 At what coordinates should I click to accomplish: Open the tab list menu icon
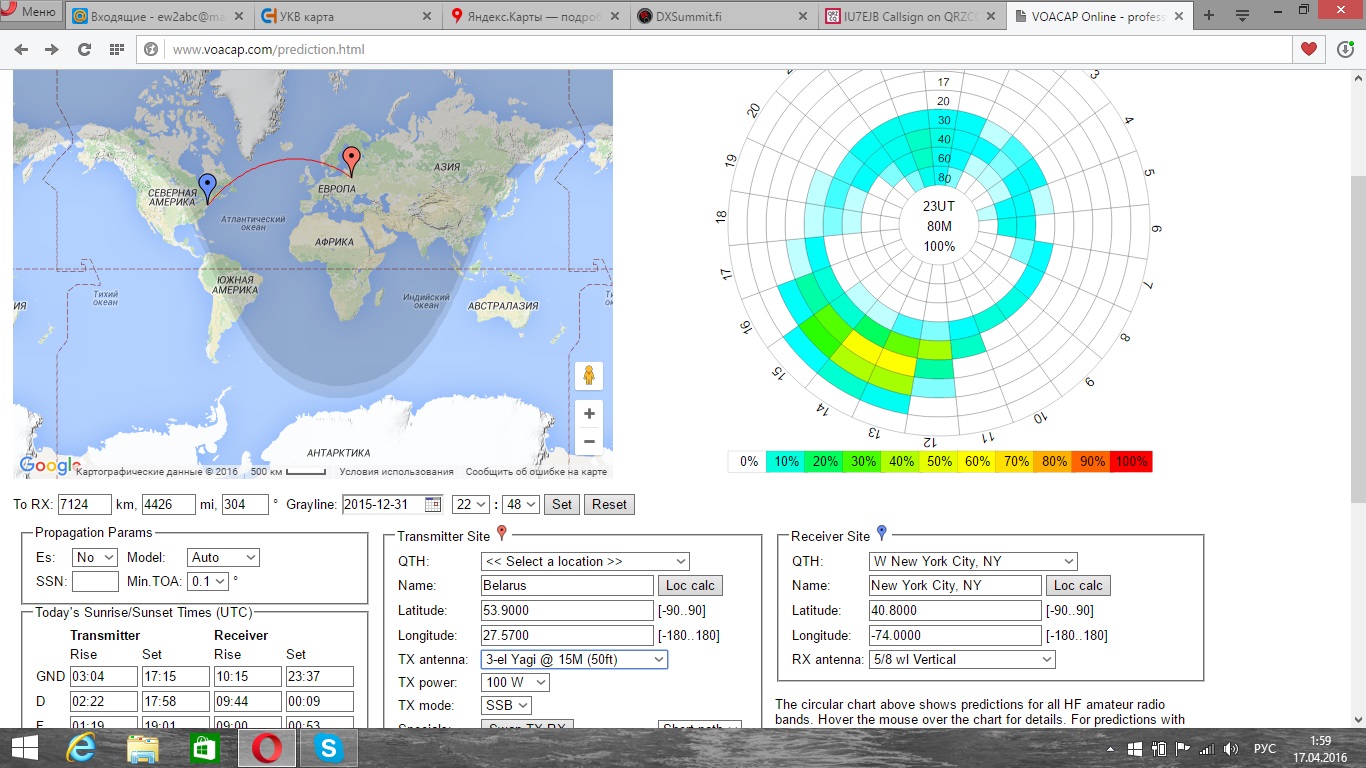tap(1242, 16)
